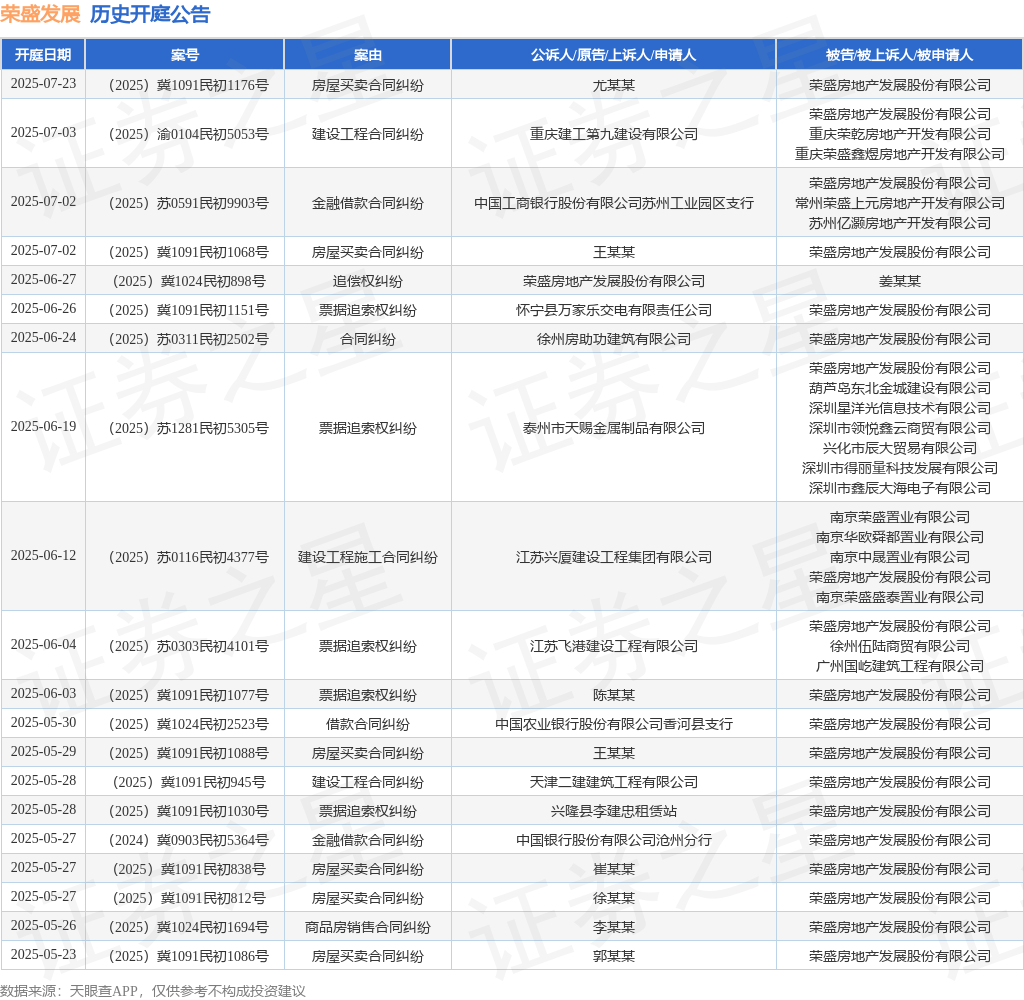
Task: Click plaintiff '重庆建工第九建设有限公司'
Action: pyautogui.click(x=613, y=134)
